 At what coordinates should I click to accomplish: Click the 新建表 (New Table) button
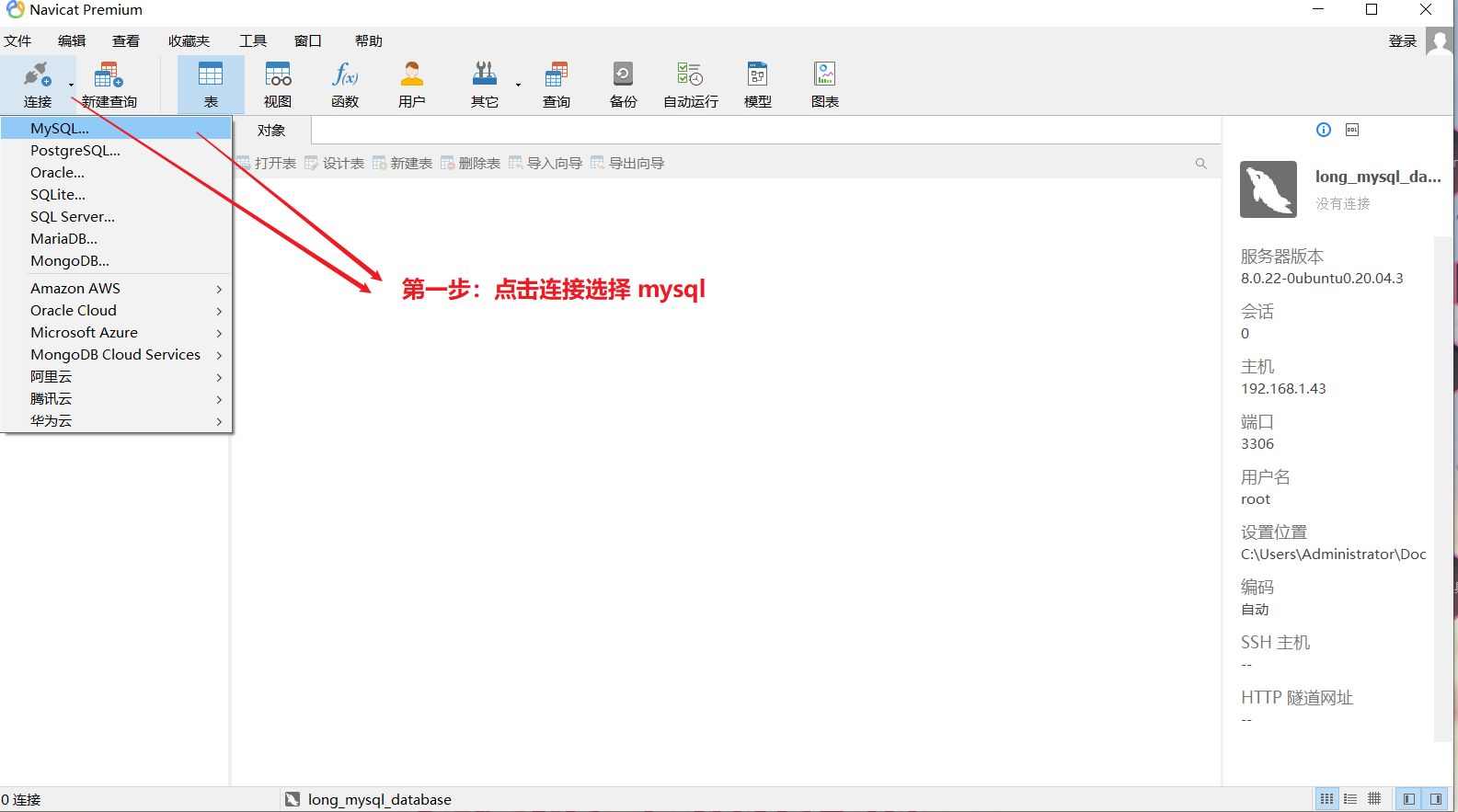(x=403, y=164)
